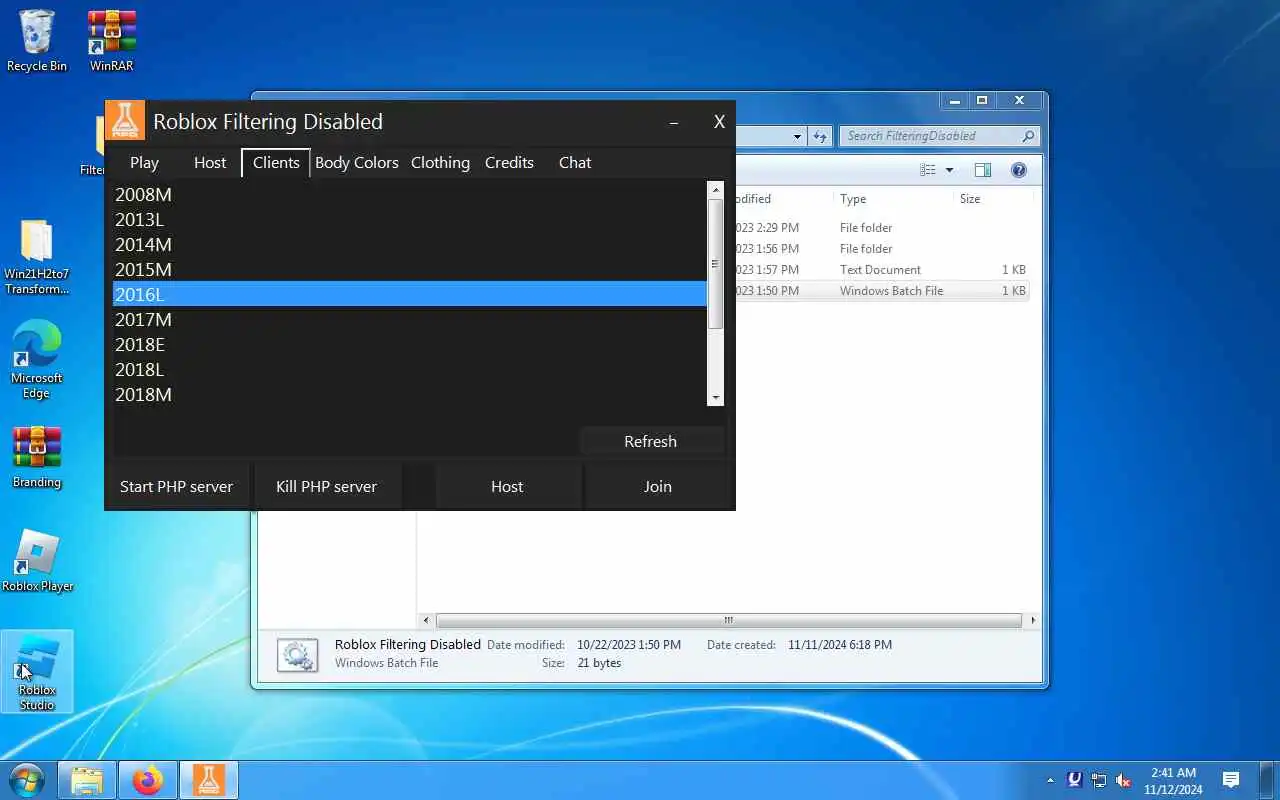Open Explorer help question mark icon

pyautogui.click(x=1019, y=170)
